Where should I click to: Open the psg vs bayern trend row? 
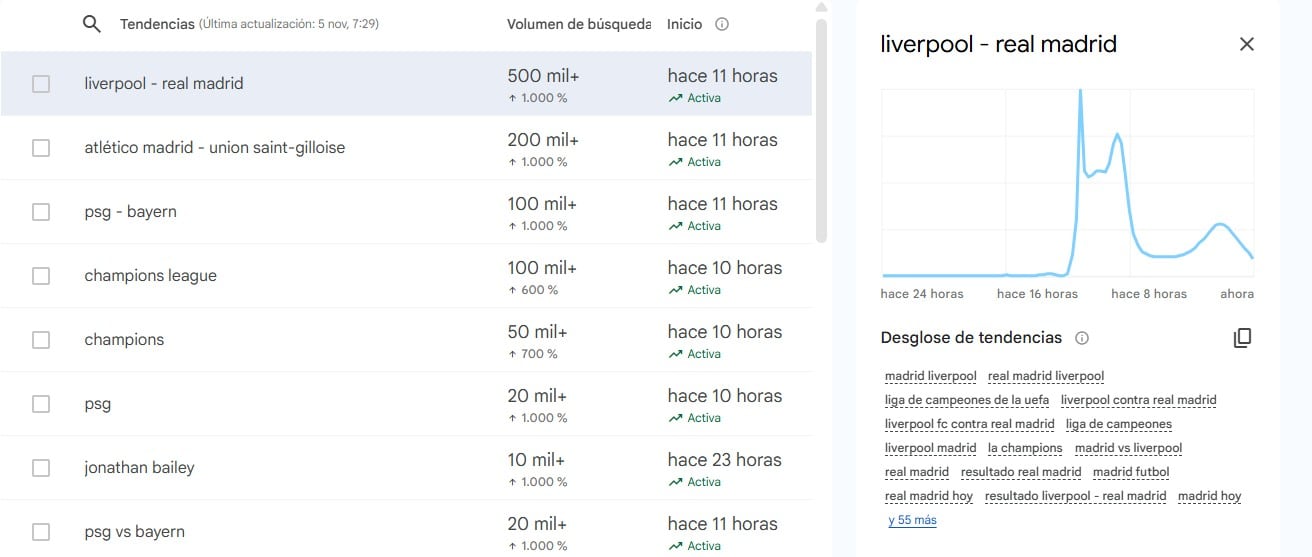point(135,532)
